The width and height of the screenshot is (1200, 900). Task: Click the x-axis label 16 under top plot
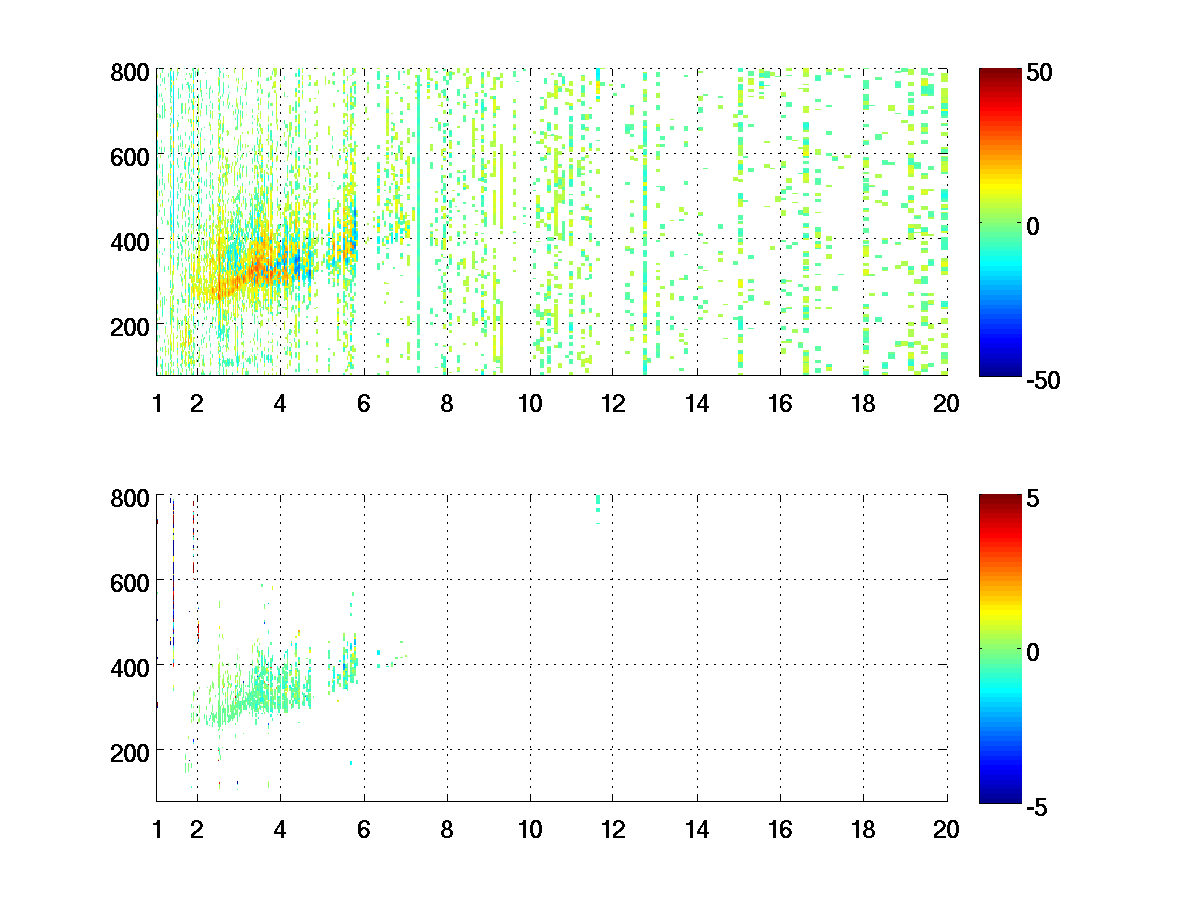click(780, 403)
